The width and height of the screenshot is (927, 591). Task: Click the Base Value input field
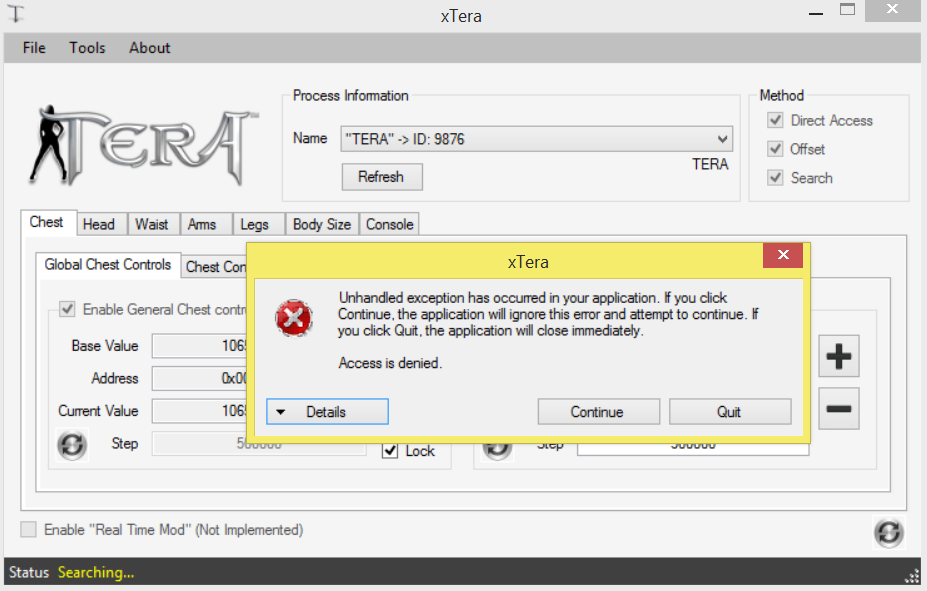coord(200,346)
